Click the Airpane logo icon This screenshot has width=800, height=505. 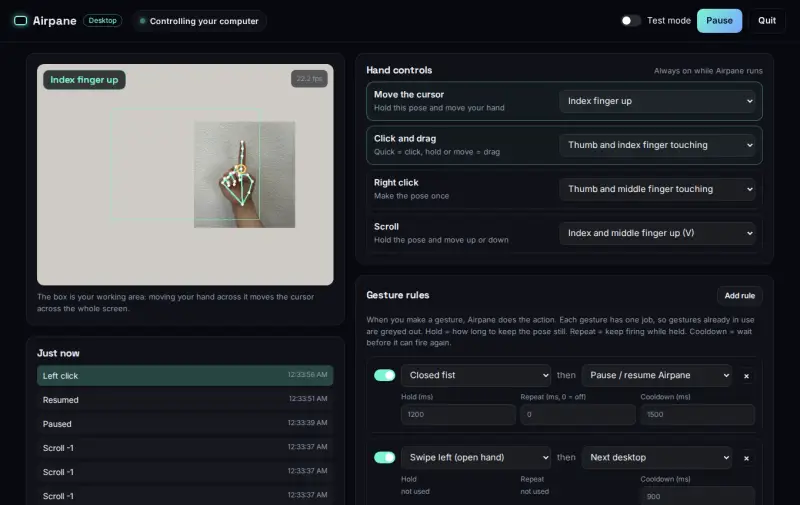[x=20, y=20]
